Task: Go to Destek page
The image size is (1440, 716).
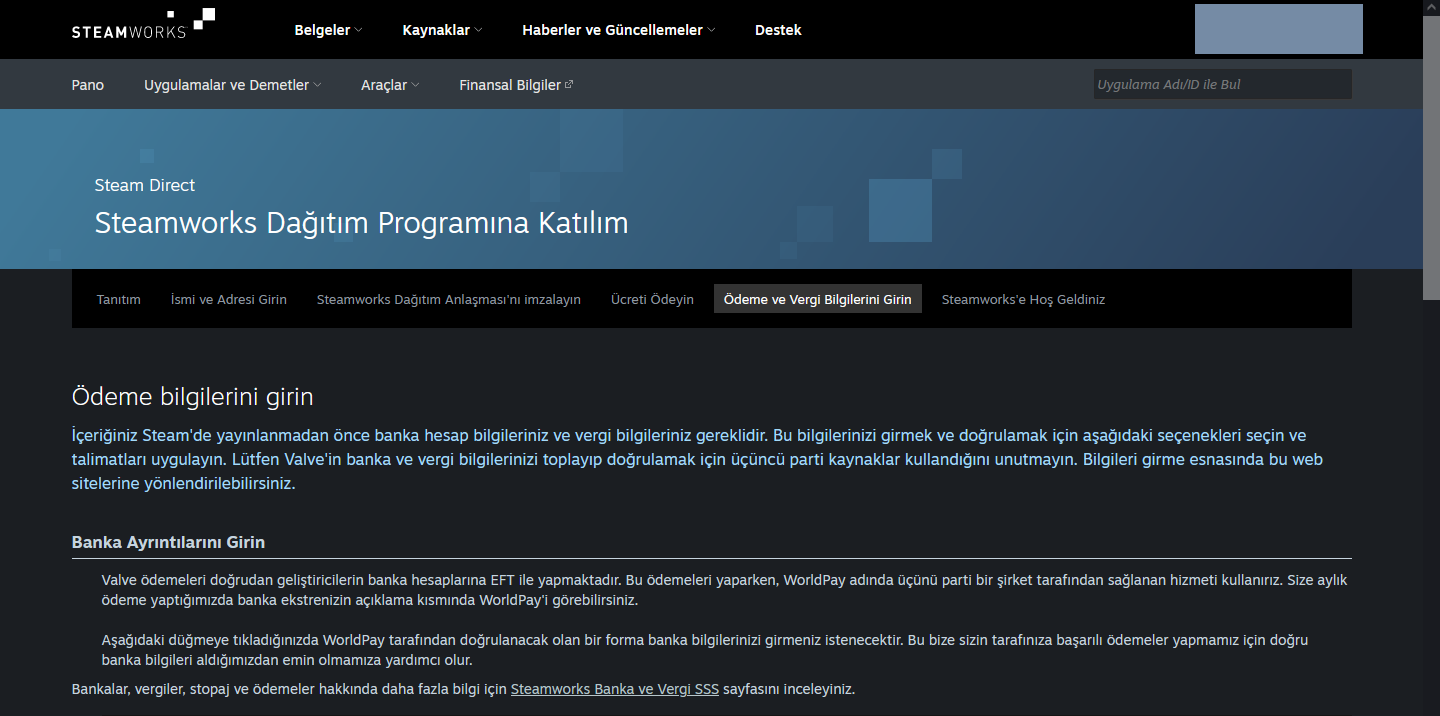Action: click(x=778, y=30)
